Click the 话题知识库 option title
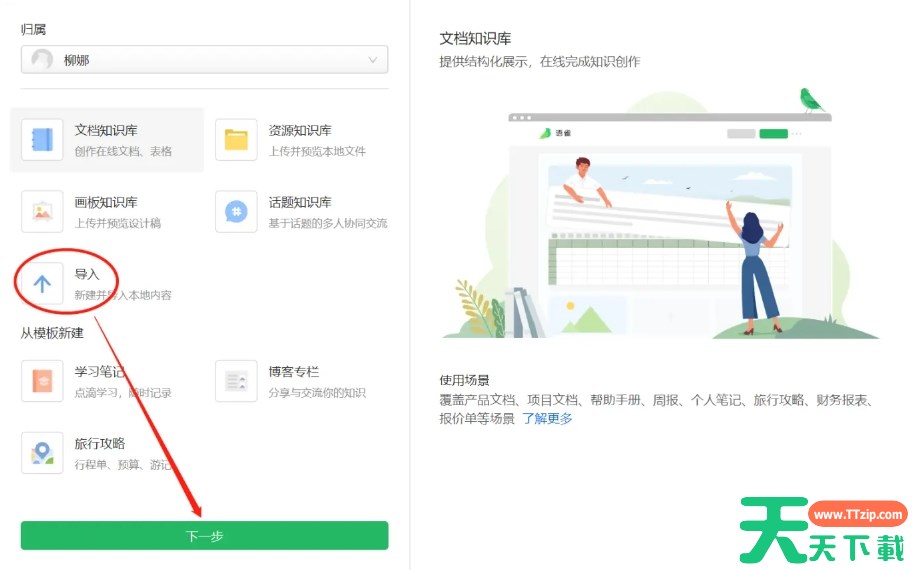This screenshot has width=912, height=570. tap(300, 202)
